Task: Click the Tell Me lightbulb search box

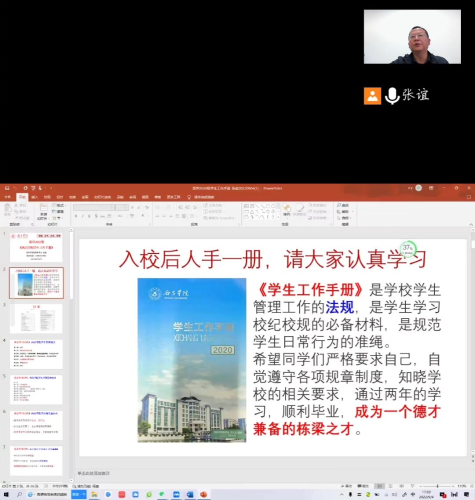Action: (x=201, y=197)
